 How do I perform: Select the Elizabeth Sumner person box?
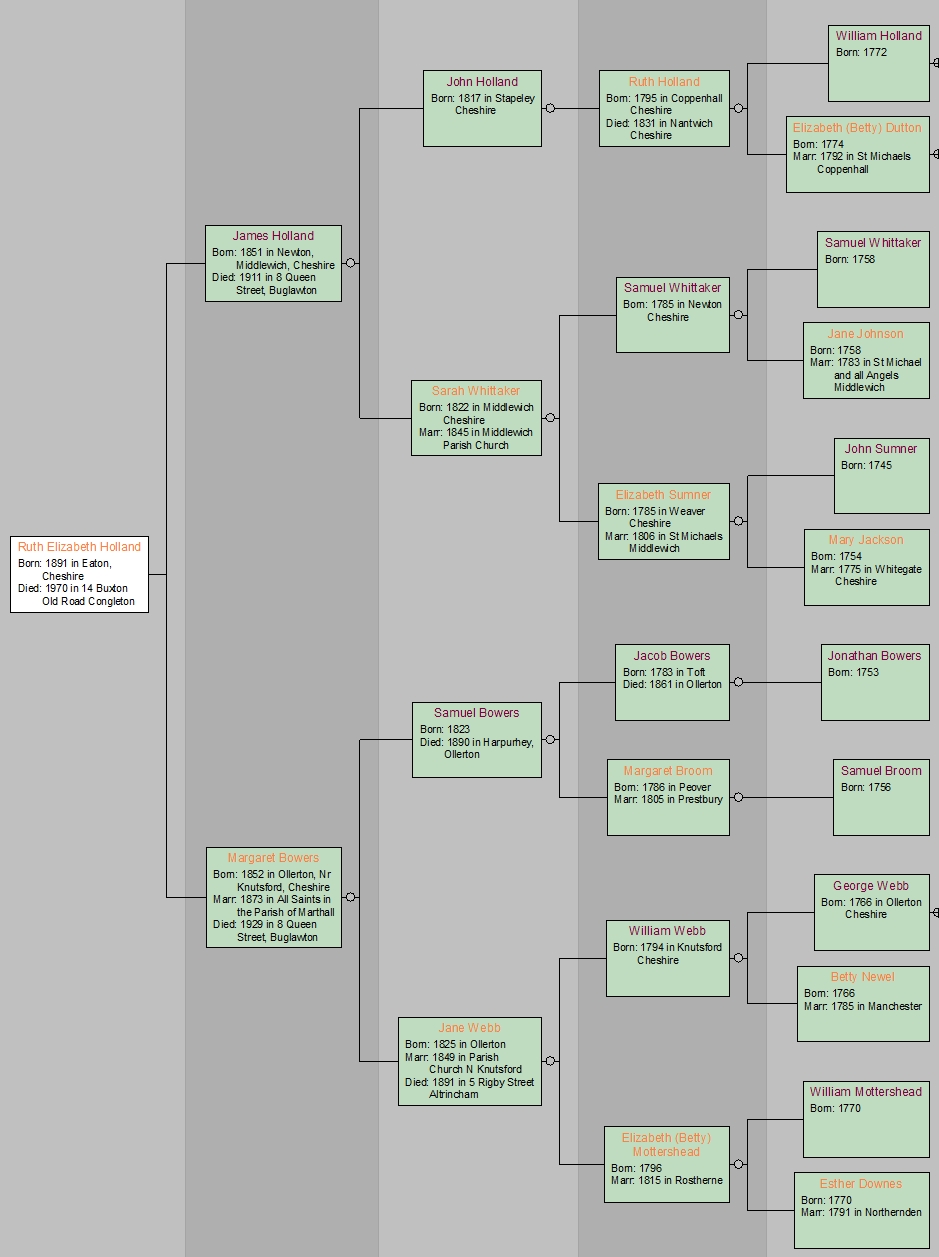click(x=664, y=521)
